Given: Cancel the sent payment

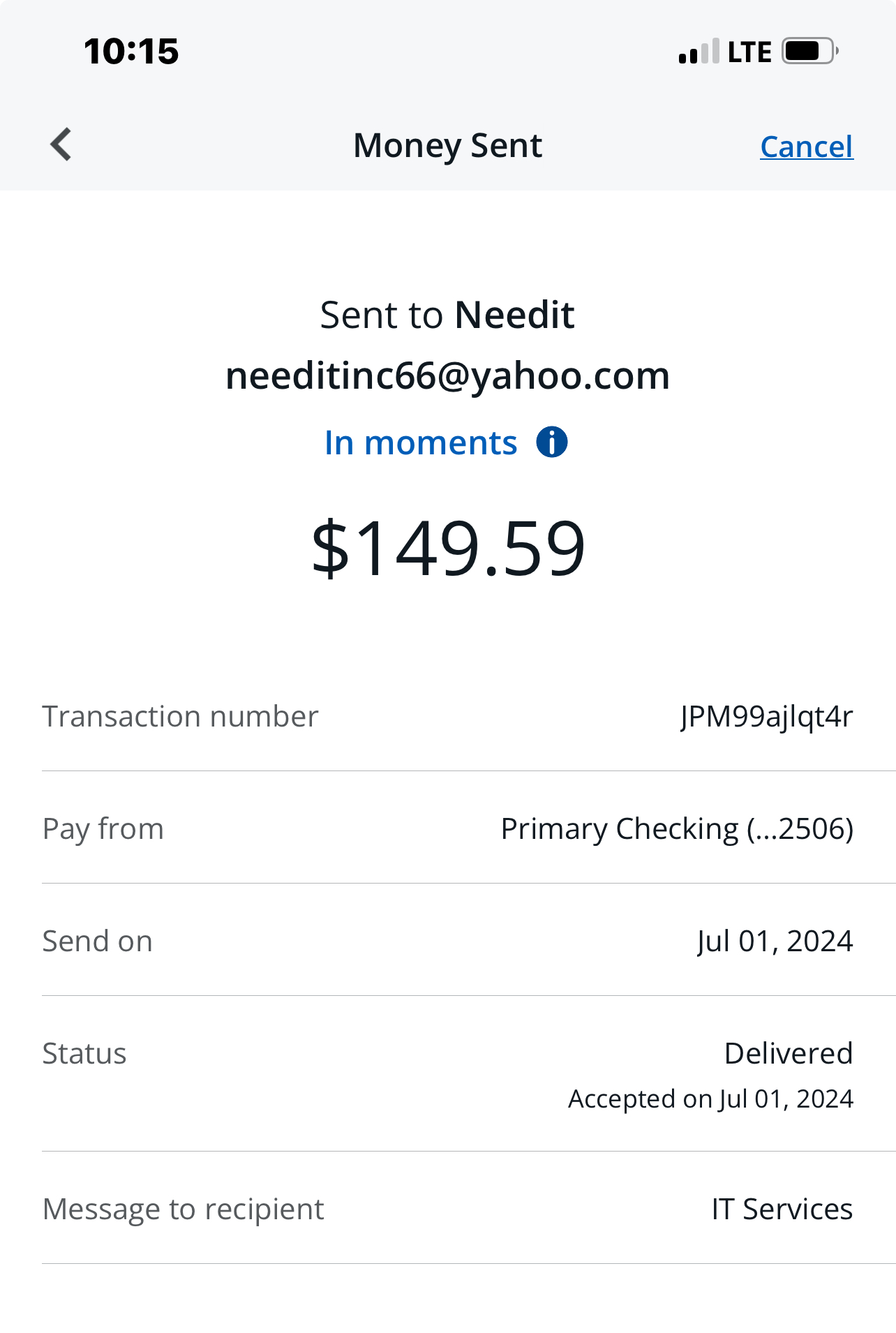Looking at the screenshot, I should [806, 147].
